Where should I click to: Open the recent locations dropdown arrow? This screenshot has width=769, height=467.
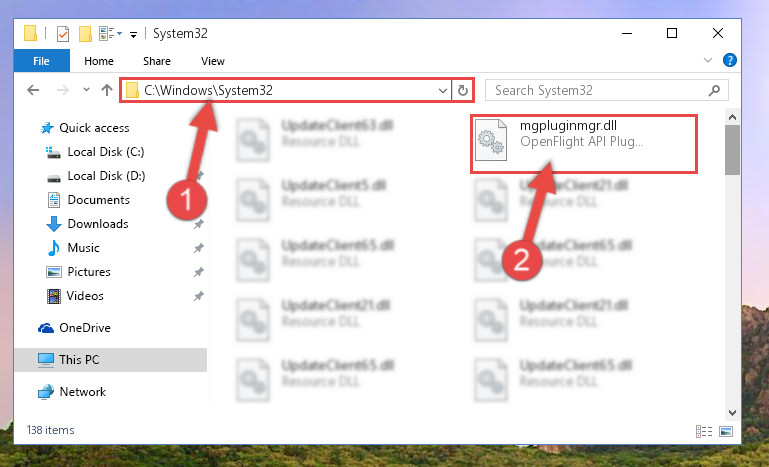86,90
